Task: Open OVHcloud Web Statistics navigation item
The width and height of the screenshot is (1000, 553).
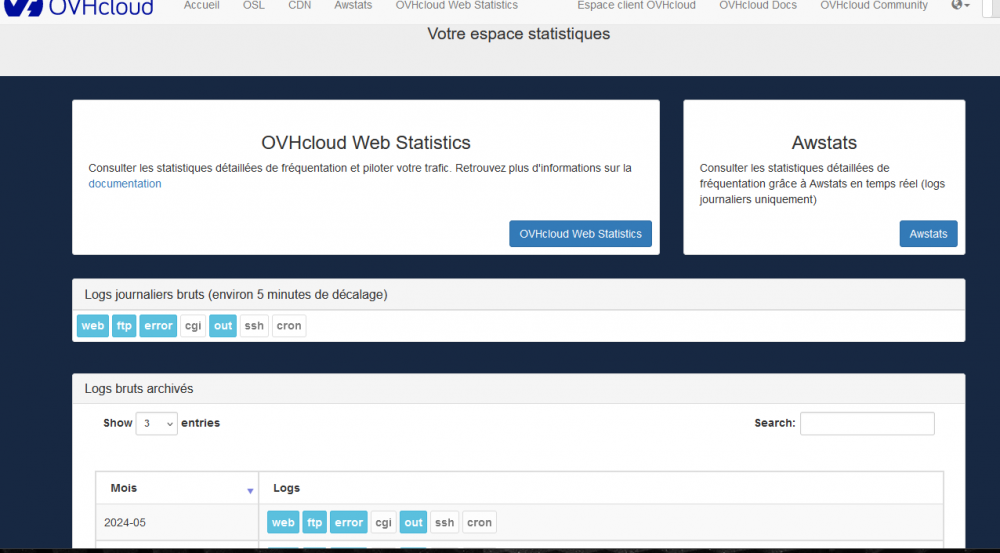Action: pyautogui.click(x=457, y=5)
